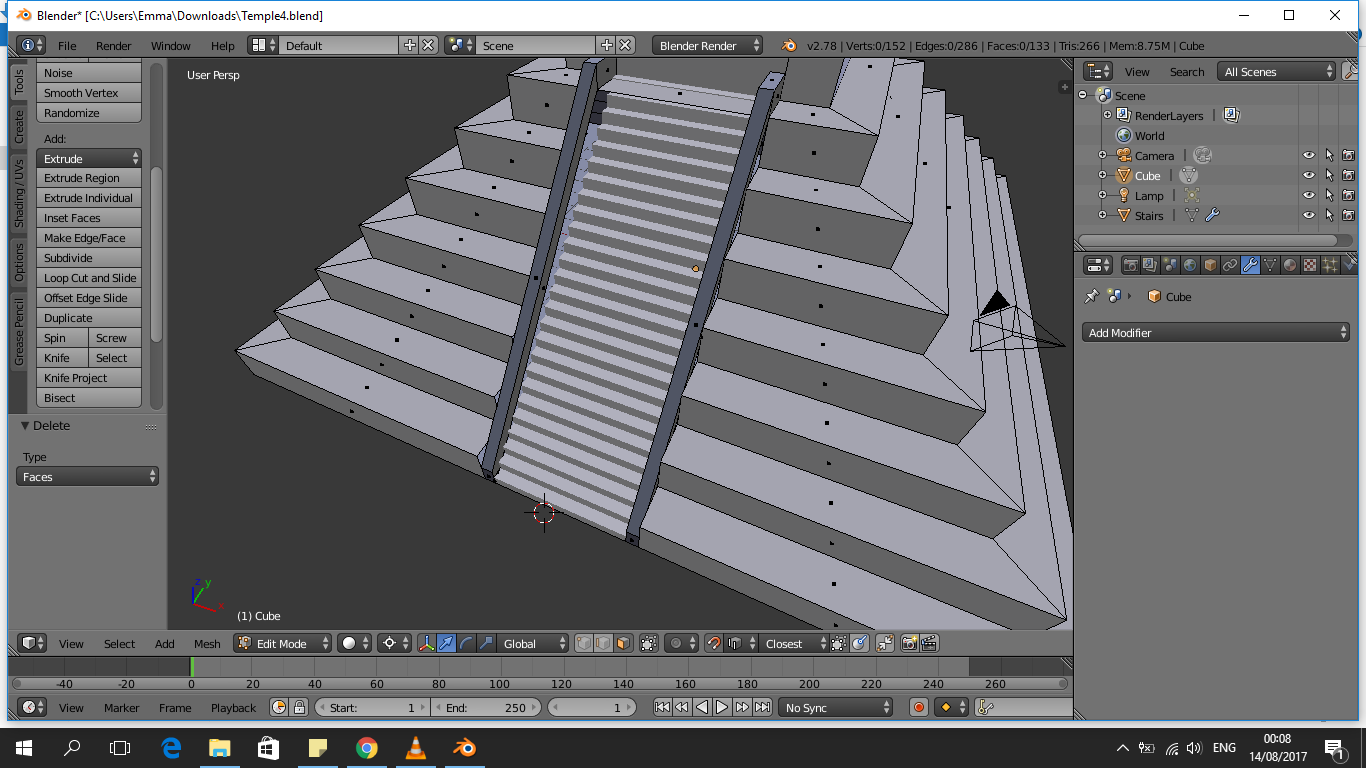This screenshot has height=768, width=1366.
Task: Click the End frame field
Action: pyautogui.click(x=486, y=707)
